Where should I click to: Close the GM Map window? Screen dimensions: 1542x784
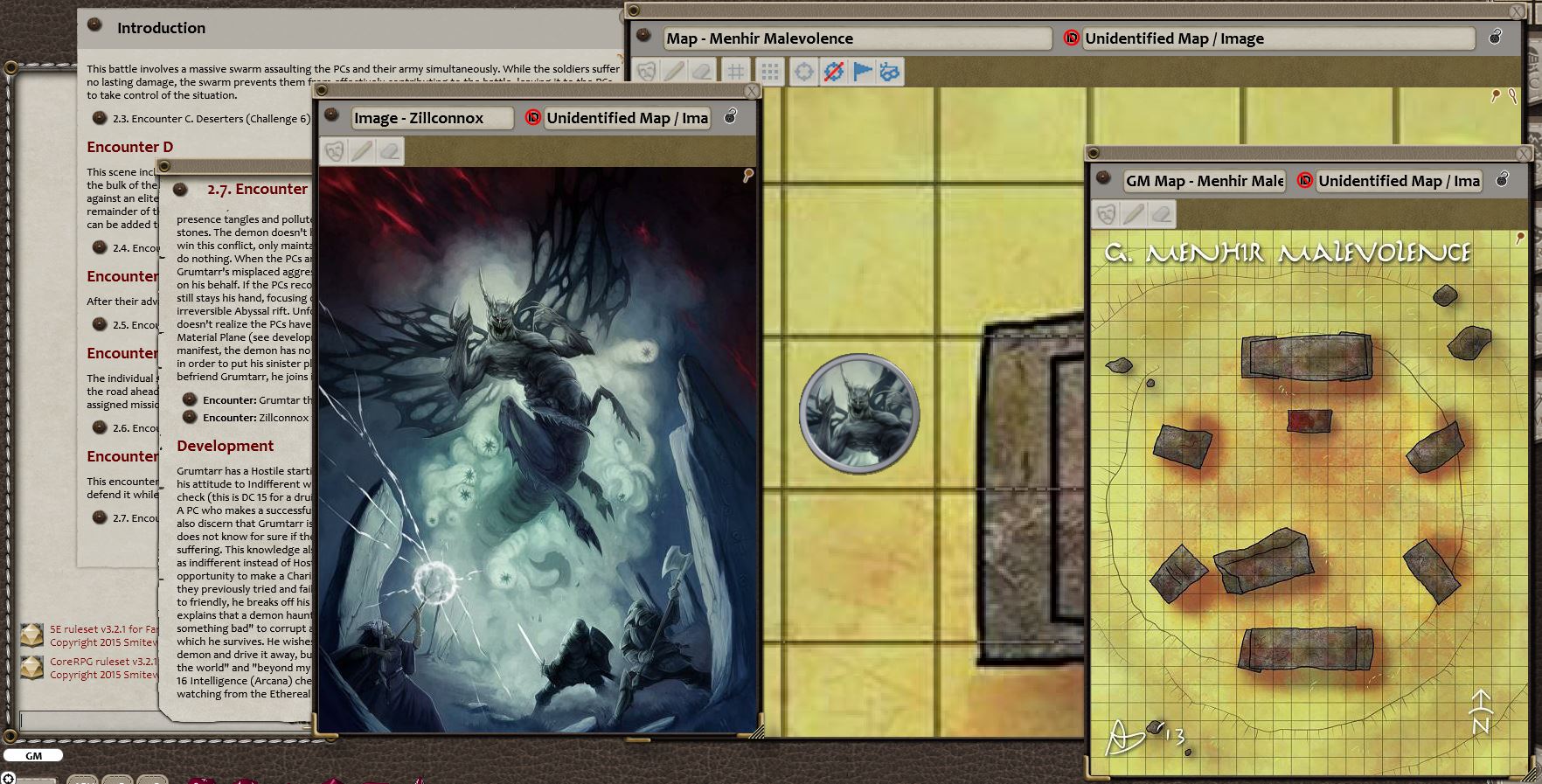pos(1524,154)
